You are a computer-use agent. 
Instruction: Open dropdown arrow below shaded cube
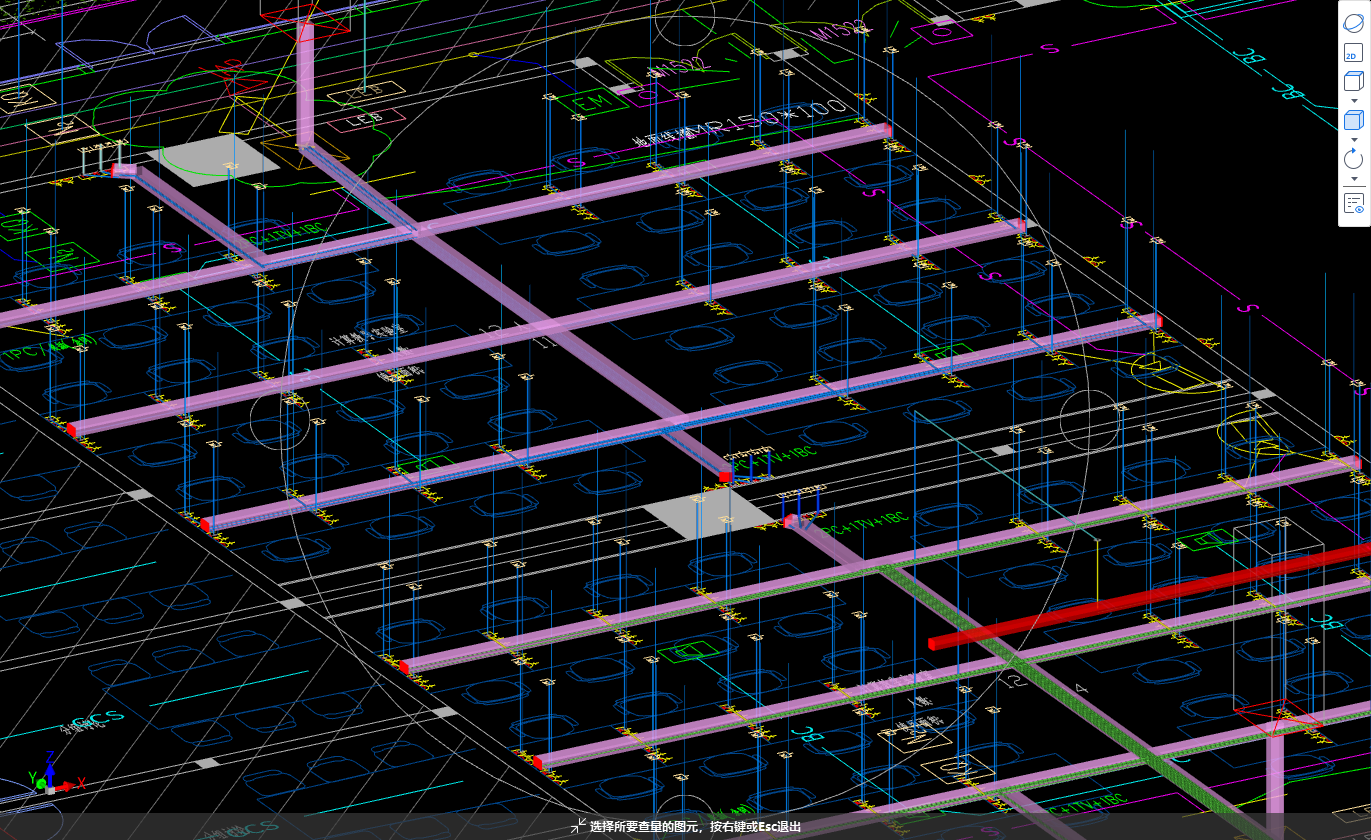[1353, 139]
